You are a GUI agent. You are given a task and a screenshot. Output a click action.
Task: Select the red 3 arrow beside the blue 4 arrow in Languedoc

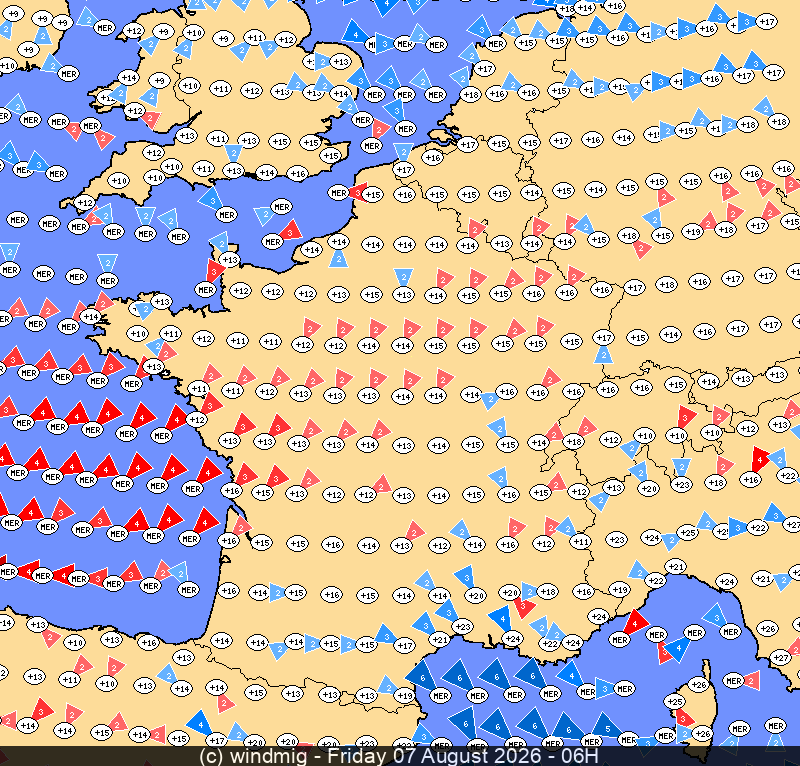click(524, 607)
